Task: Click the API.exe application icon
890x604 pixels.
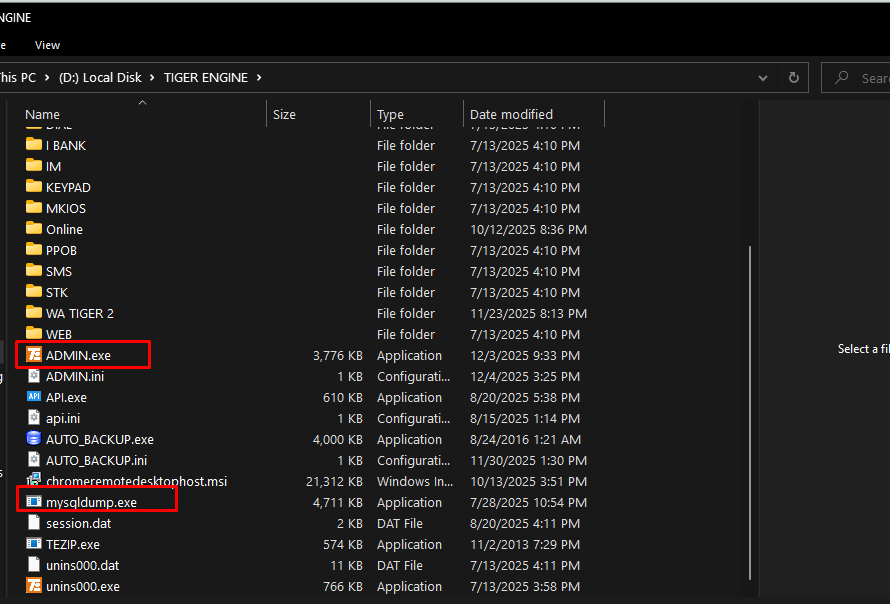Action: [x=34, y=397]
